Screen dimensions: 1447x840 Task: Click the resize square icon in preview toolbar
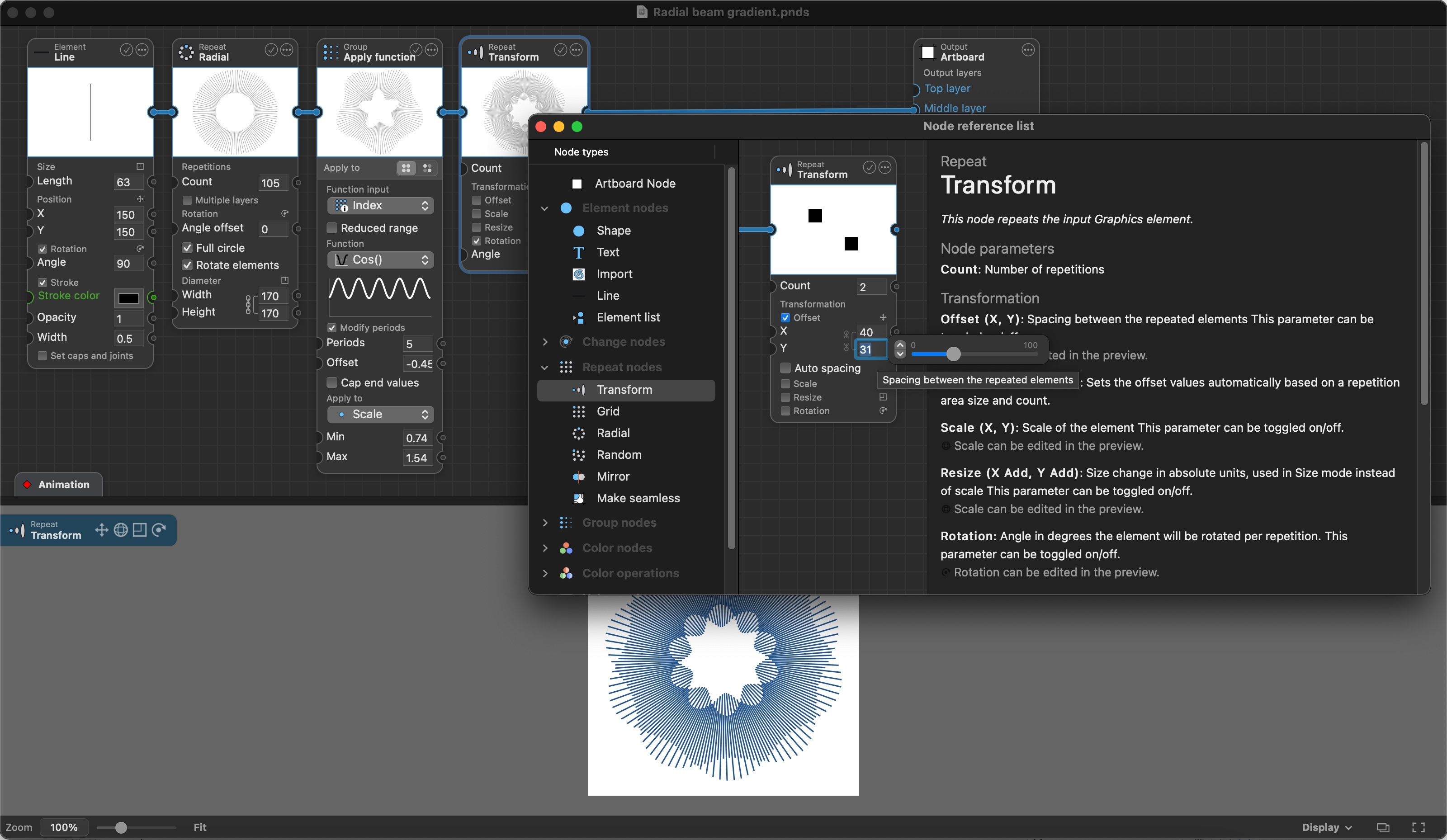[140, 529]
